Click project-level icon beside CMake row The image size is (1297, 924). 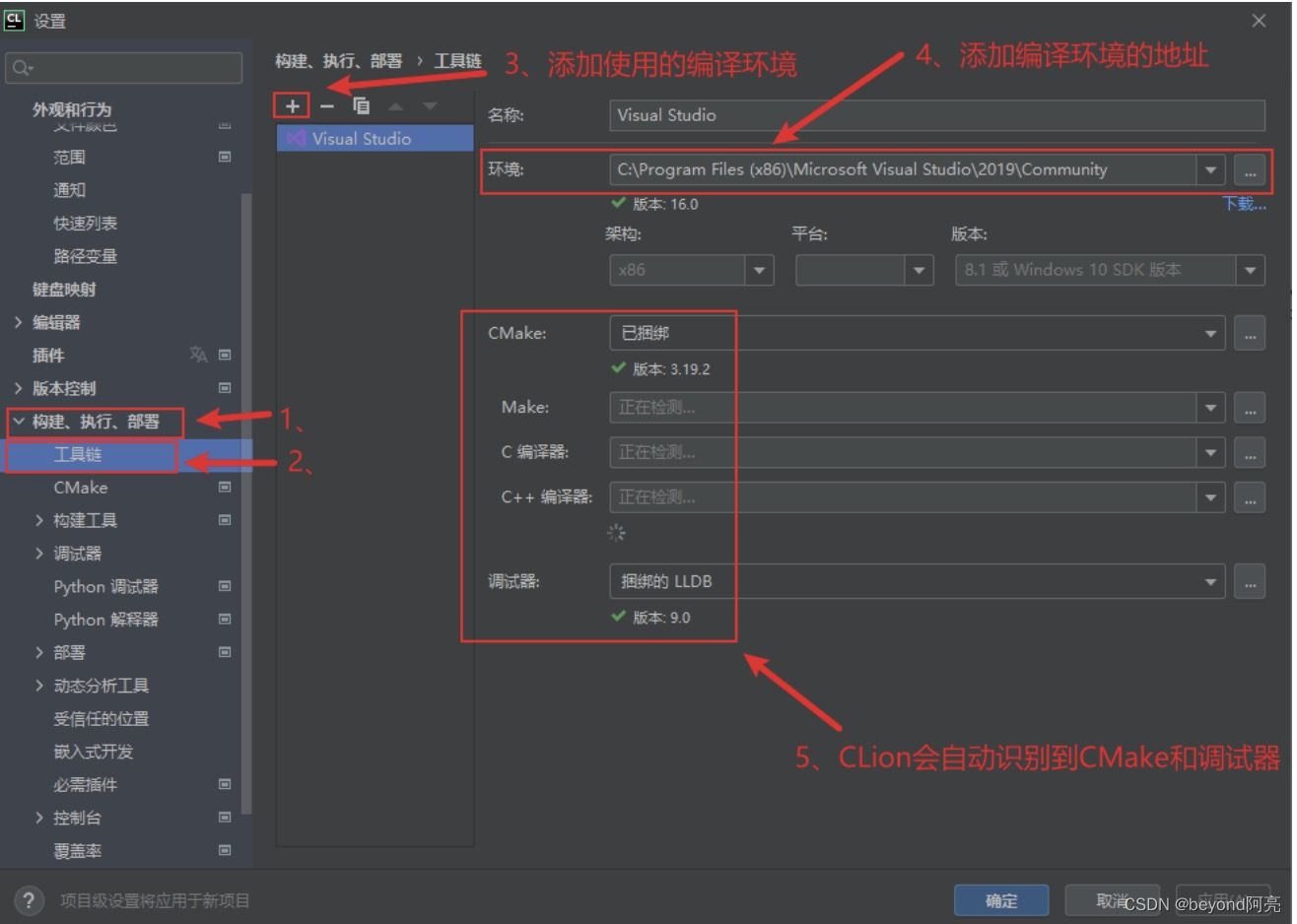[x=225, y=487]
